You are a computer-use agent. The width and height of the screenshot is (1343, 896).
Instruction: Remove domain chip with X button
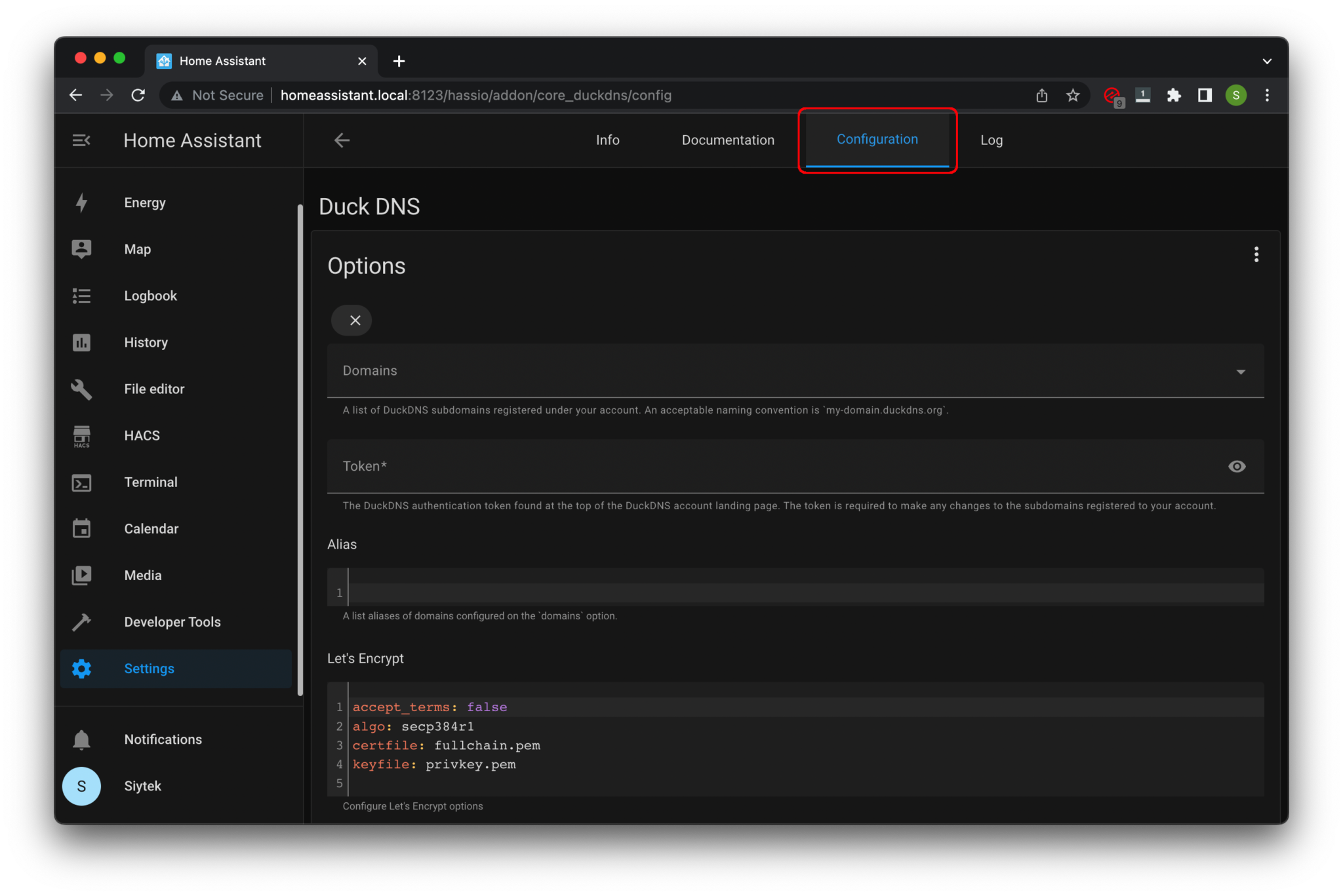[x=354, y=321]
